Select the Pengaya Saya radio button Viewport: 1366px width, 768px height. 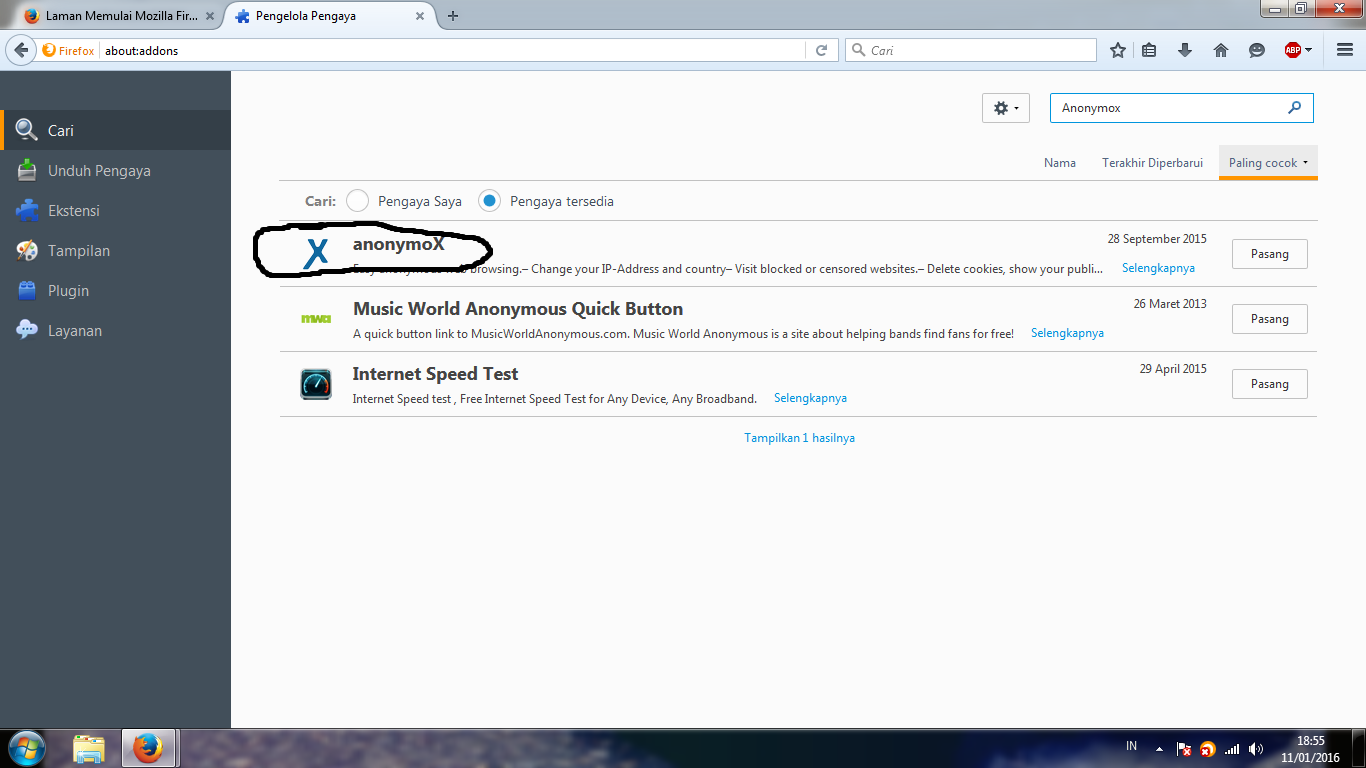point(358,201)
